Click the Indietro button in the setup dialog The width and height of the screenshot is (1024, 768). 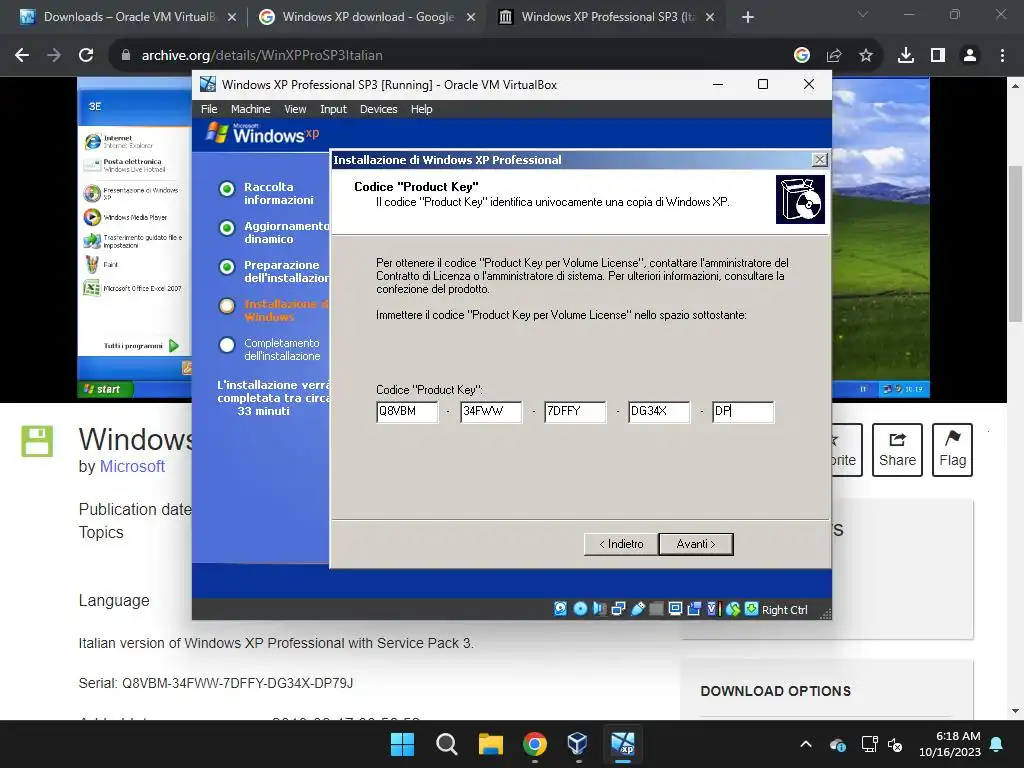pos(621,544)
